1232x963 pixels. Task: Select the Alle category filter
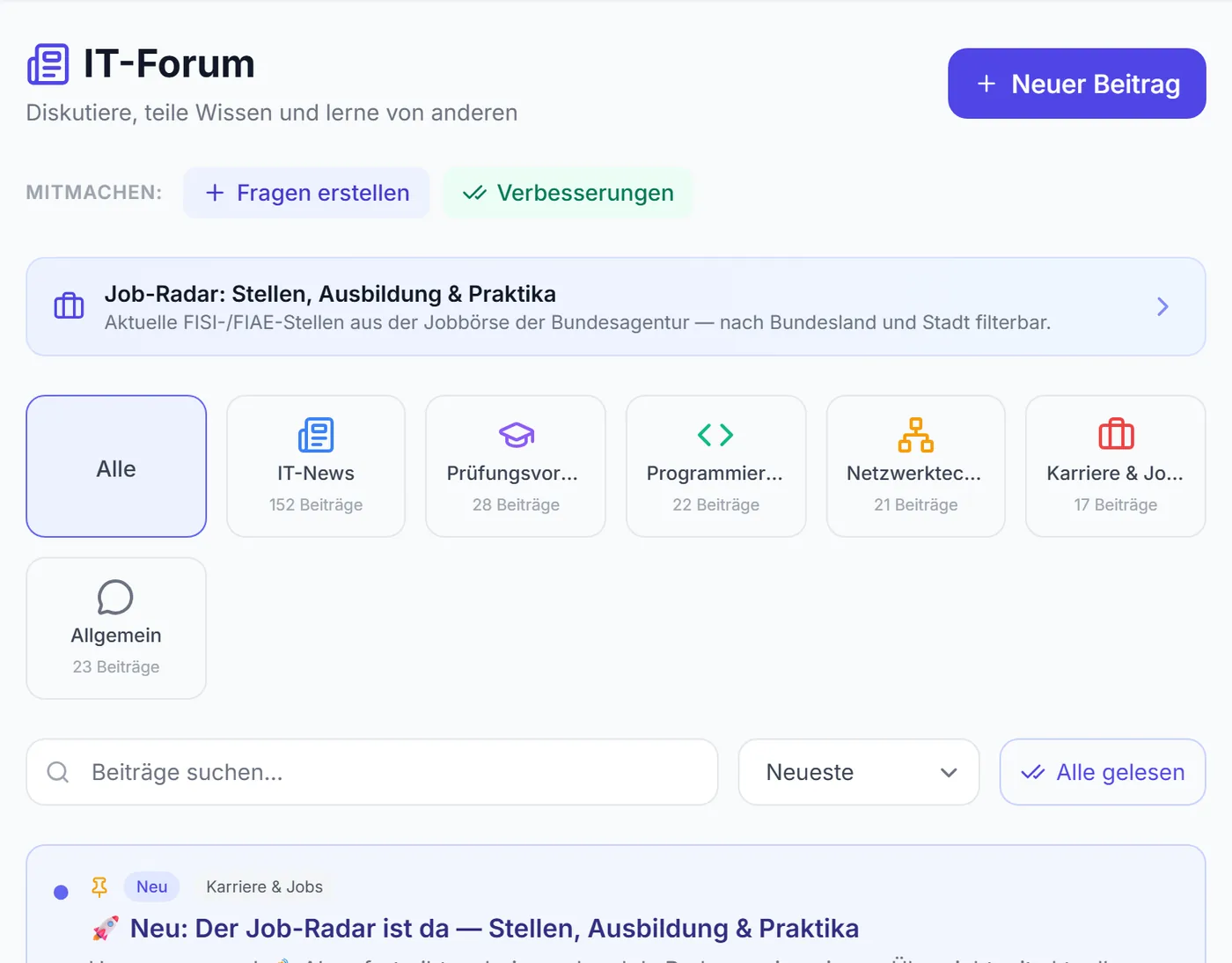coord(116,467)
